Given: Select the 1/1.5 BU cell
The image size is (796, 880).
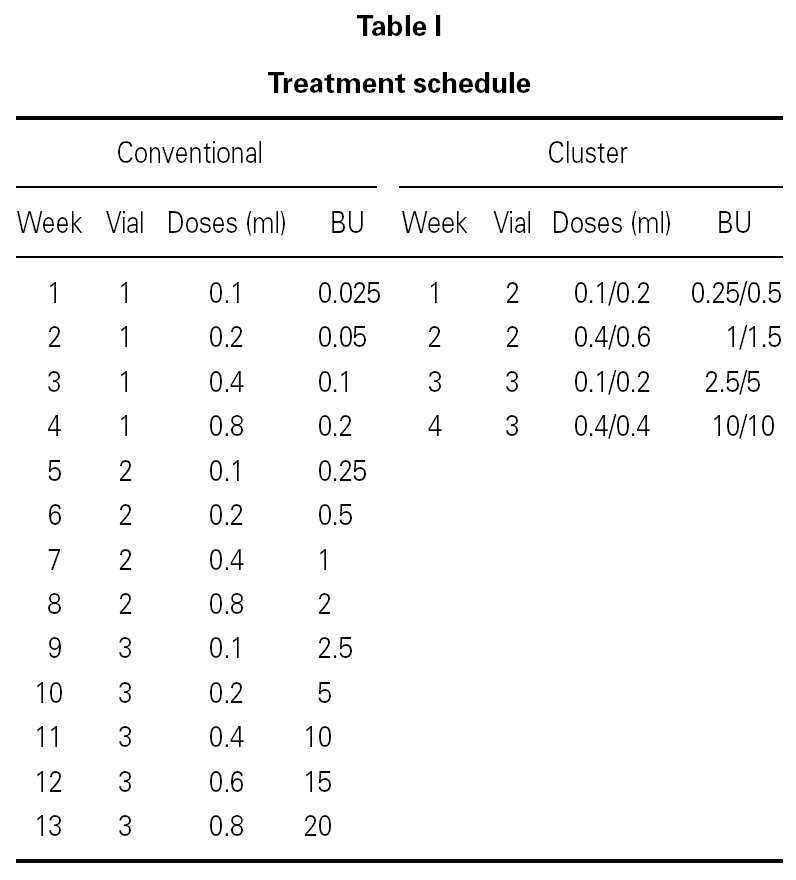Looking at the screenshot, I should point(754,338).
